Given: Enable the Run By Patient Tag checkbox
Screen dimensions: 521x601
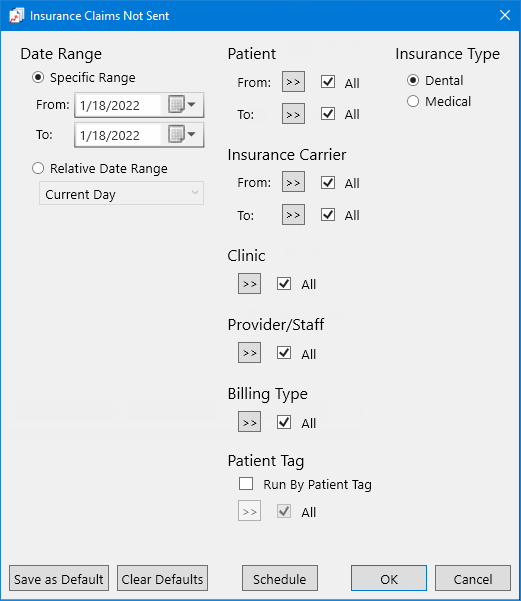Looking at the screenshot, I should (246, 484).
